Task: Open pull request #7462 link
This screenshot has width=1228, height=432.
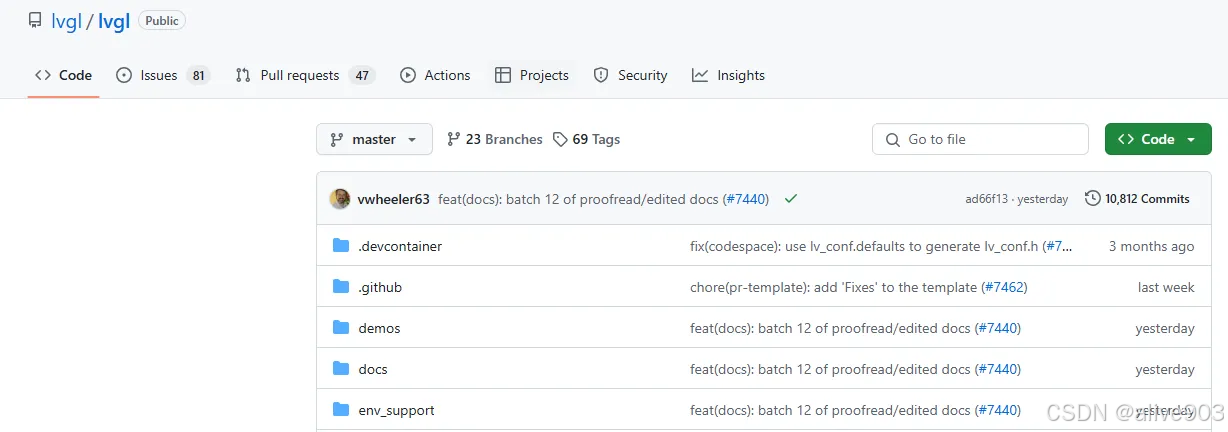Action: pyautogui.click(x=1004, y=287)
